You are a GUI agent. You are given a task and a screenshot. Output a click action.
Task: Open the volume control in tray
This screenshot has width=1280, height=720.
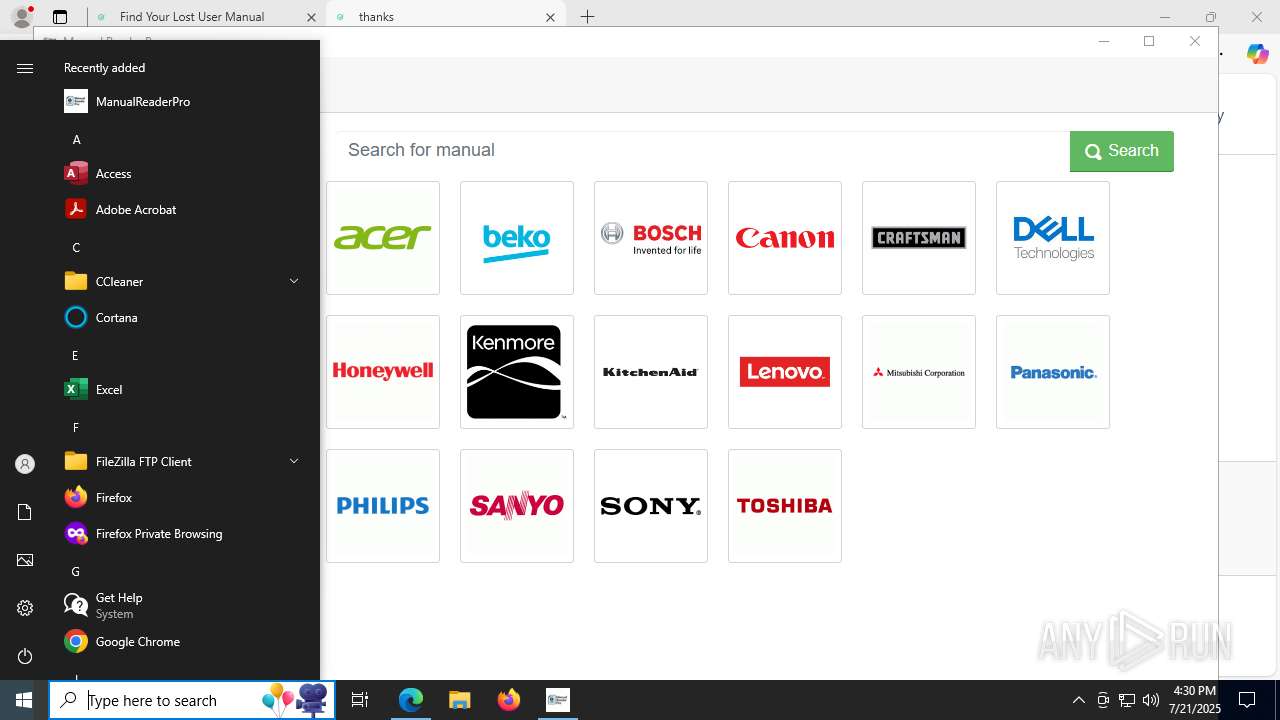(x=1151, y=700)
